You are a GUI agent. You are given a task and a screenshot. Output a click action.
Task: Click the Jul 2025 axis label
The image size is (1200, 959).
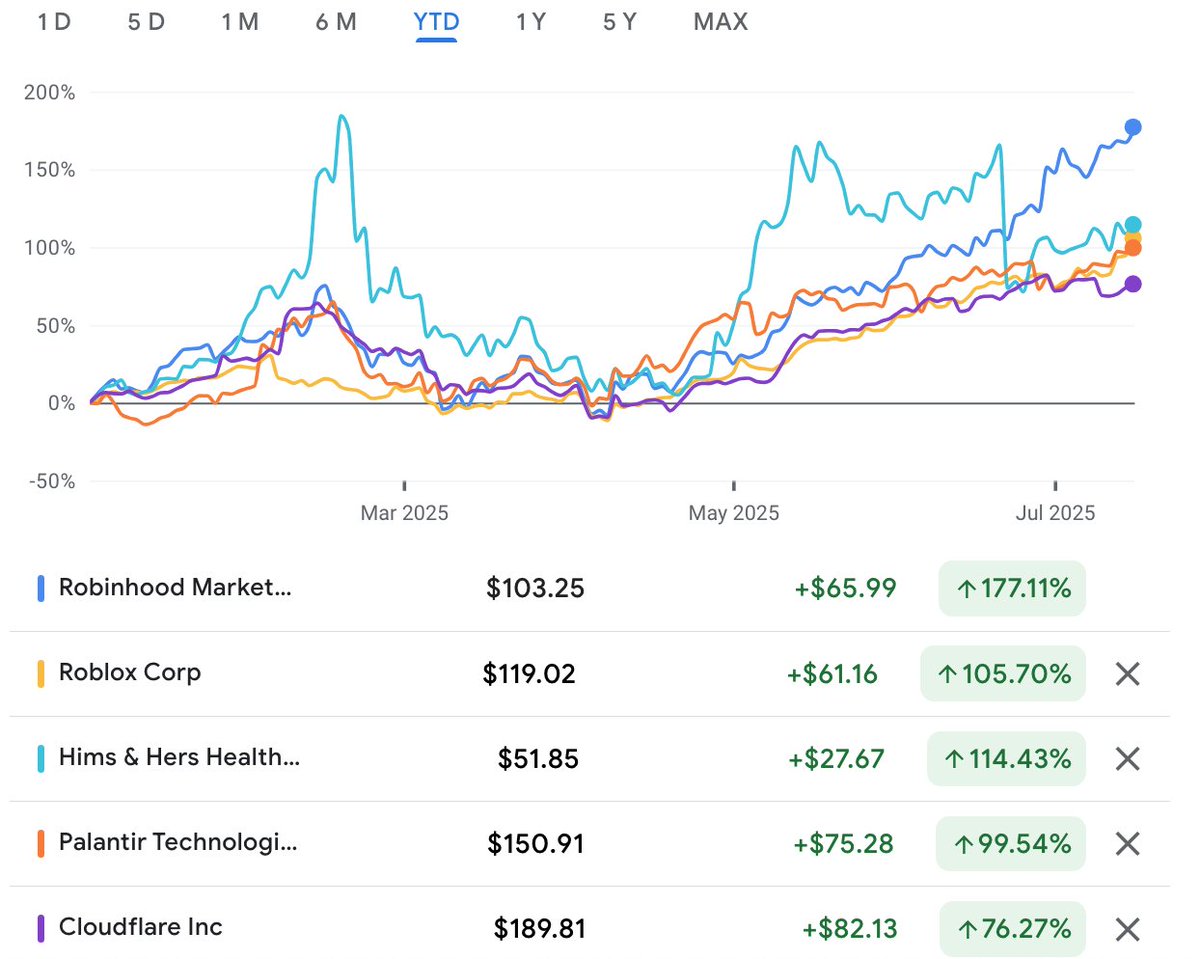point(1056,513)
